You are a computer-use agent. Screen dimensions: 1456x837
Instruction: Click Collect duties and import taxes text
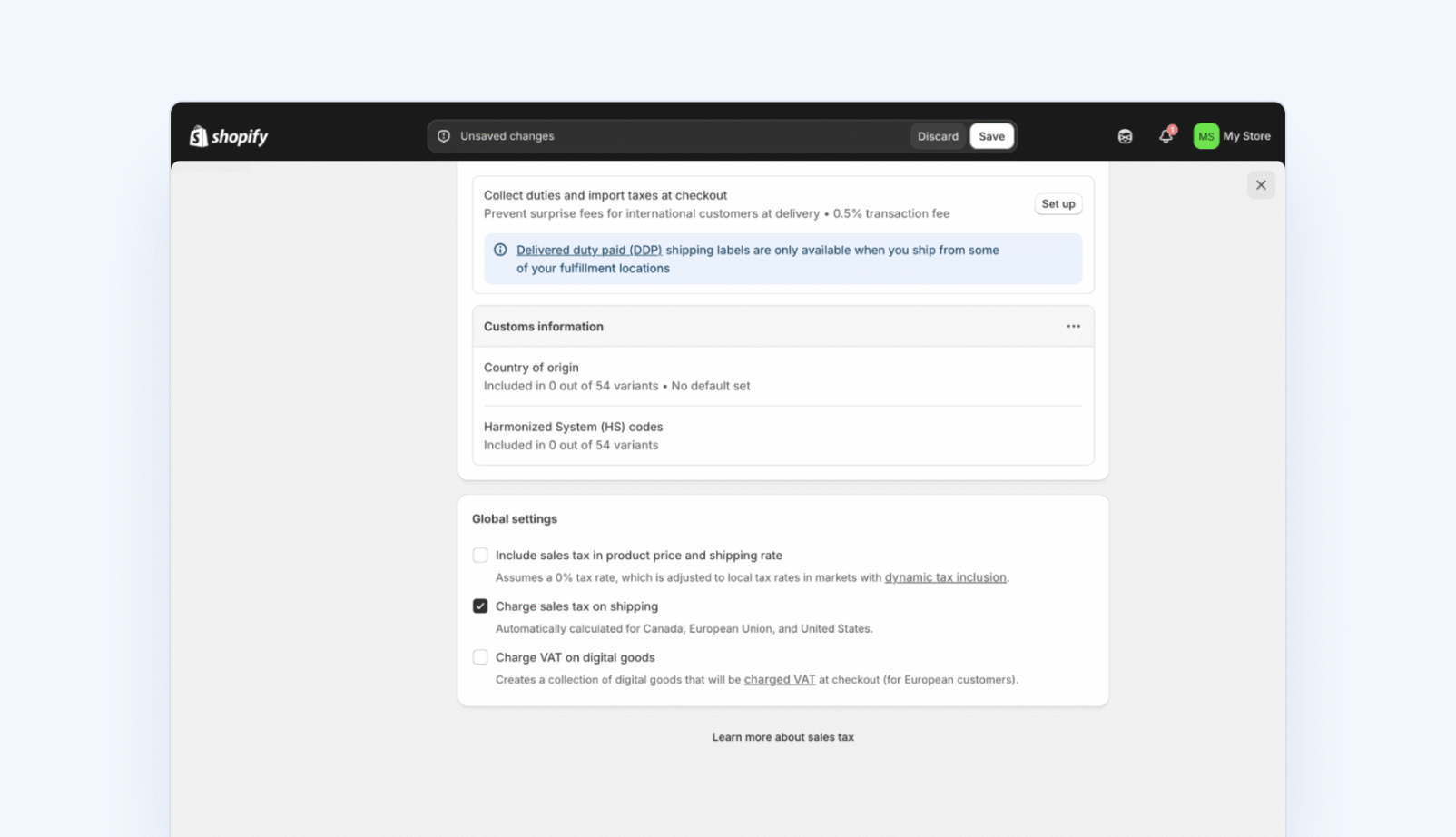(605, 195)
